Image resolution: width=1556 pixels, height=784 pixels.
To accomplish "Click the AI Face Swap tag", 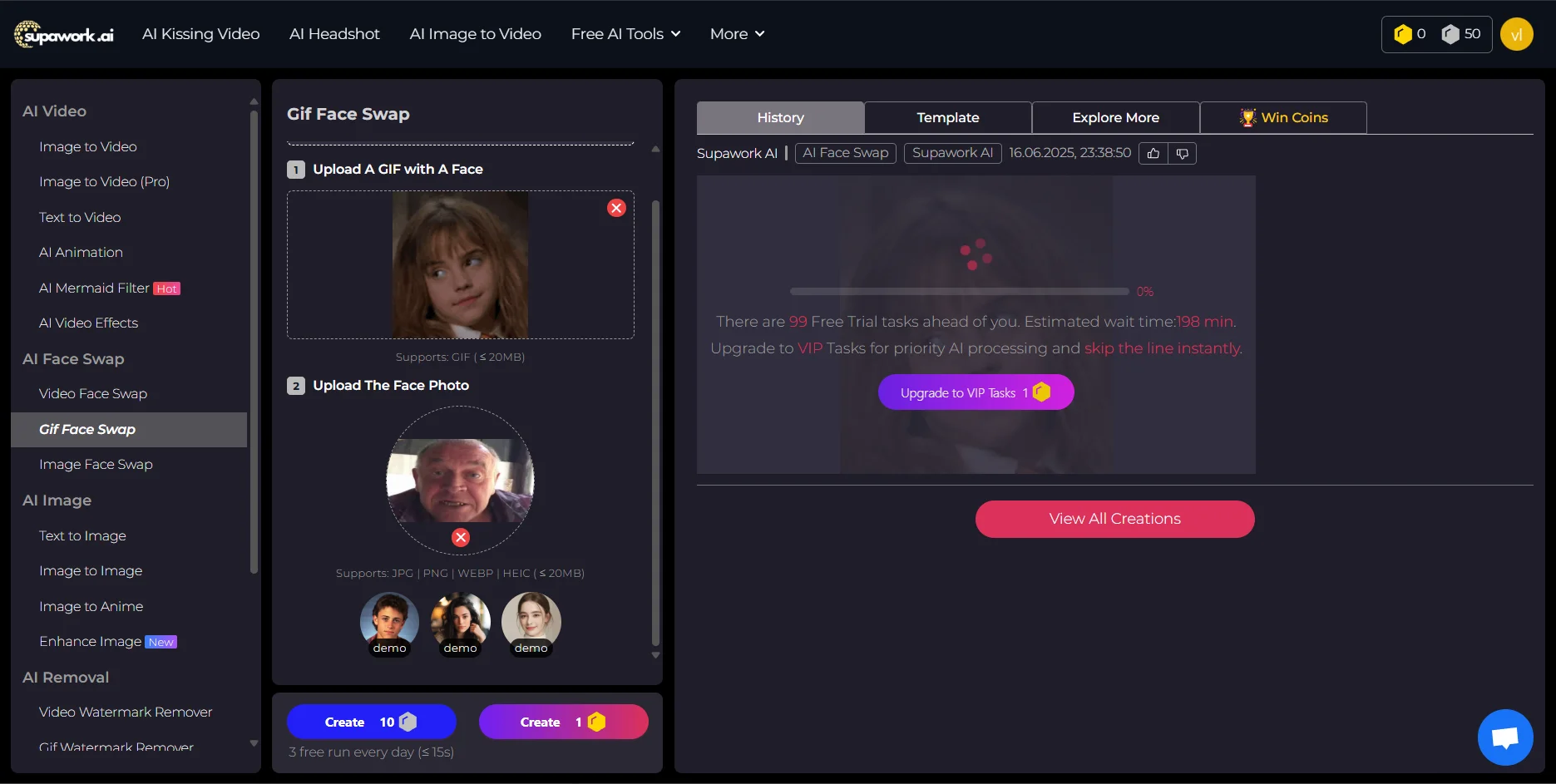I will click(x=846, y=153).
